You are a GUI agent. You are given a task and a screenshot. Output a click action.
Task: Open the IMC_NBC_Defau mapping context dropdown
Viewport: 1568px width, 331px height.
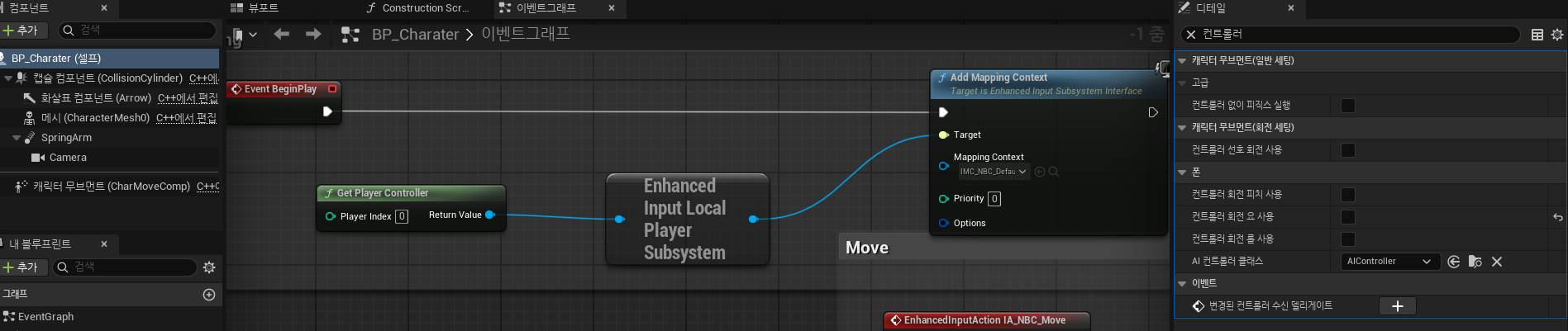993,172
